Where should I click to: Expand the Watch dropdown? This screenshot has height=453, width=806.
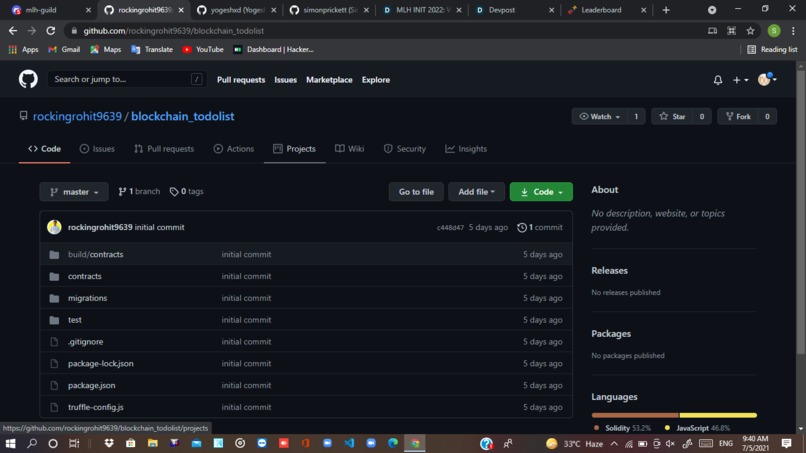[599, 117]
